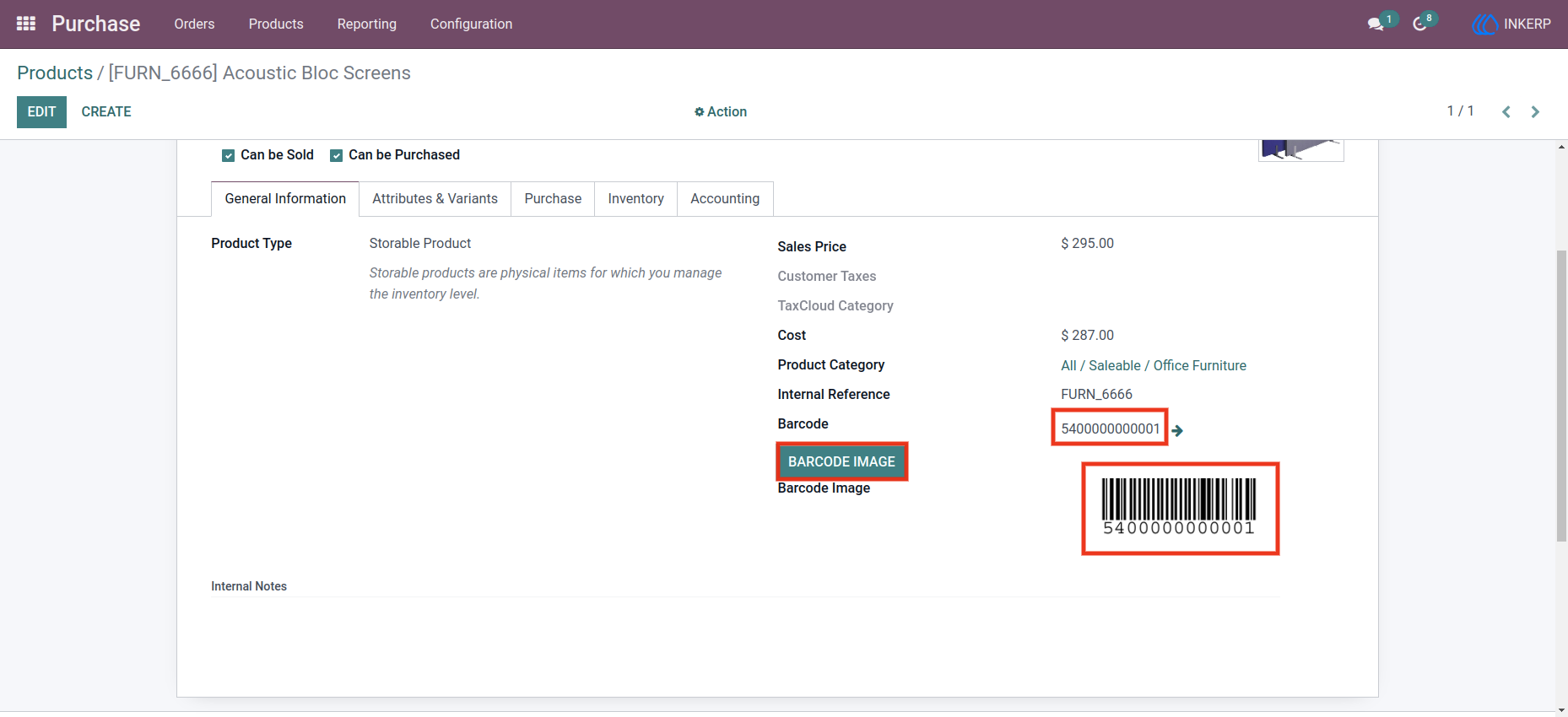
Task: Click the TaxCloud Category label
Action: [x=835, y=305]
